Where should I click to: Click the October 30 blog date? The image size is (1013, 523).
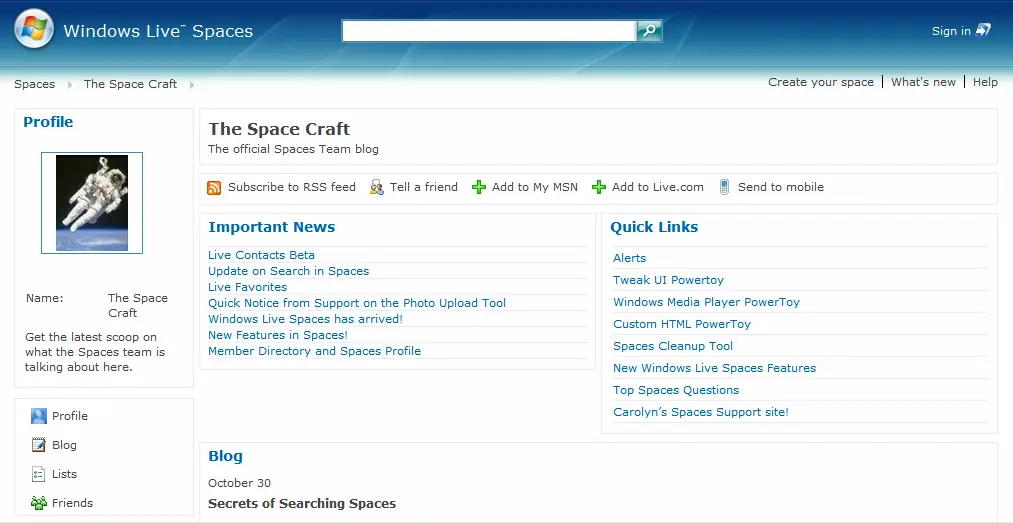pos(239,483)
